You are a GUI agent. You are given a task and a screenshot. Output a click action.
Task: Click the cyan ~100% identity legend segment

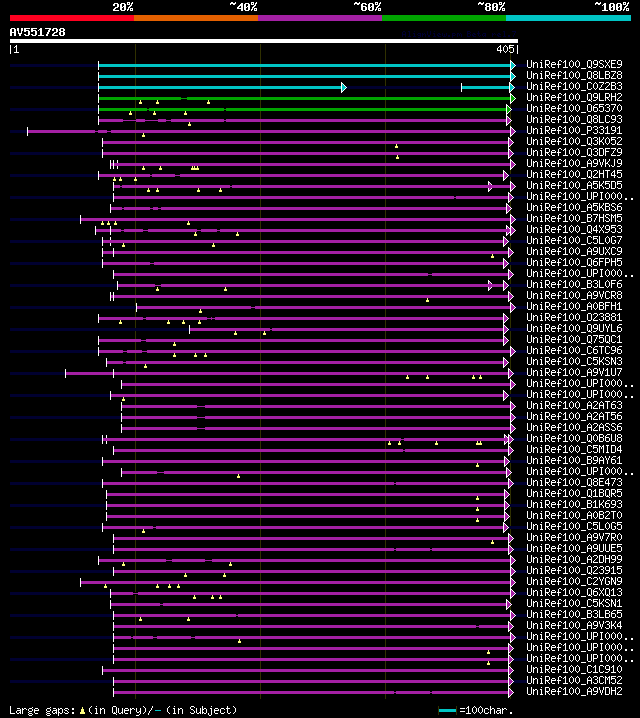(x=569, y=18)
